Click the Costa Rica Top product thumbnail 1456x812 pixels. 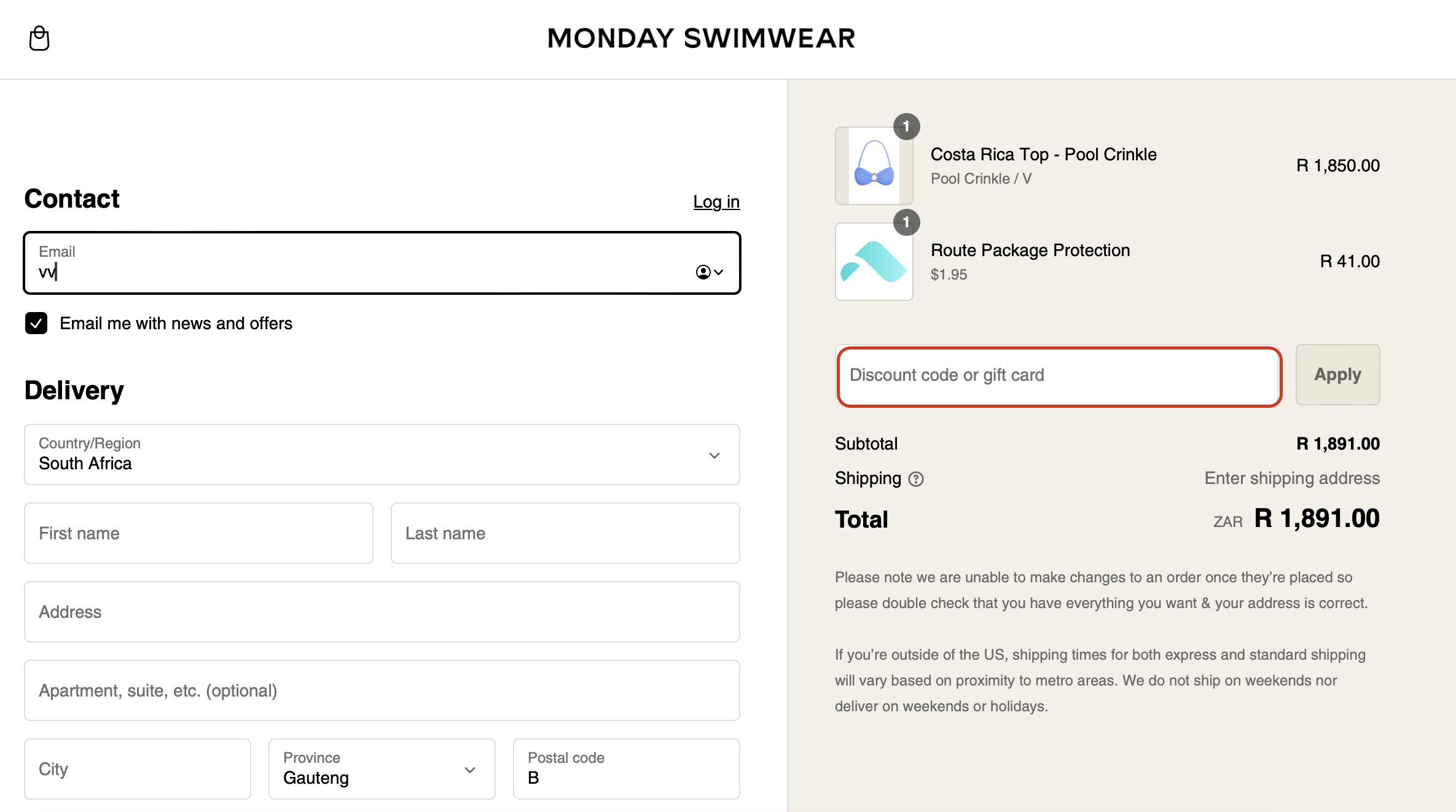(x=874, y=166)
